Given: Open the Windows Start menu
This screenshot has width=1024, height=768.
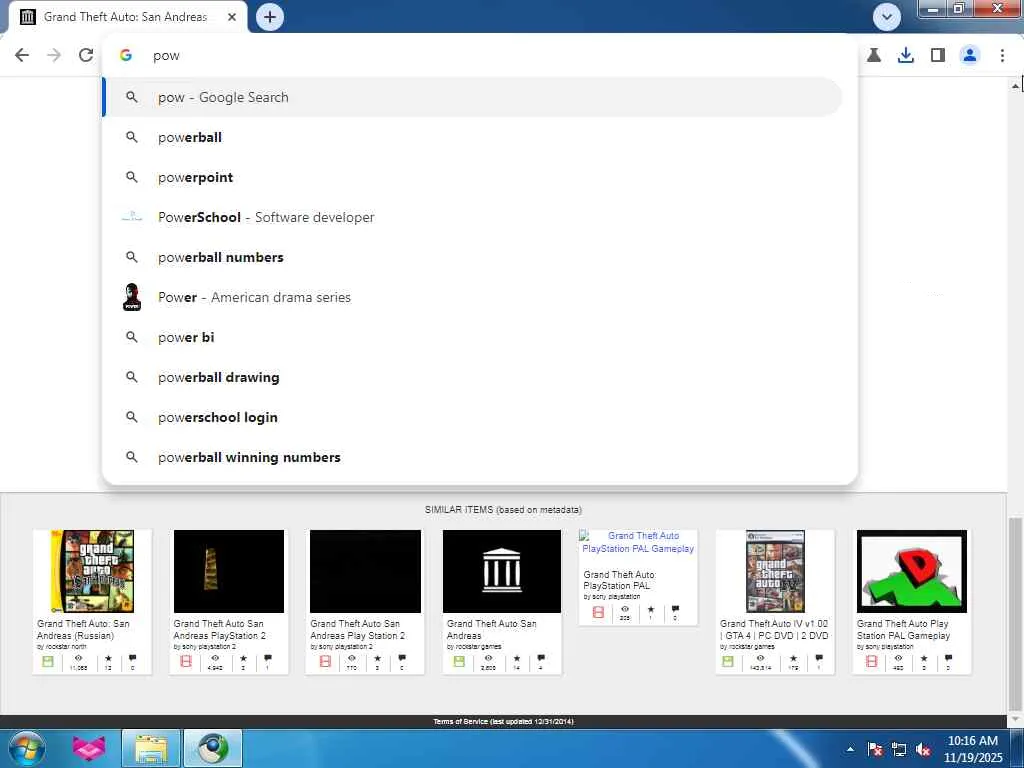Looking at the screenshot, I should click(26, 749).
